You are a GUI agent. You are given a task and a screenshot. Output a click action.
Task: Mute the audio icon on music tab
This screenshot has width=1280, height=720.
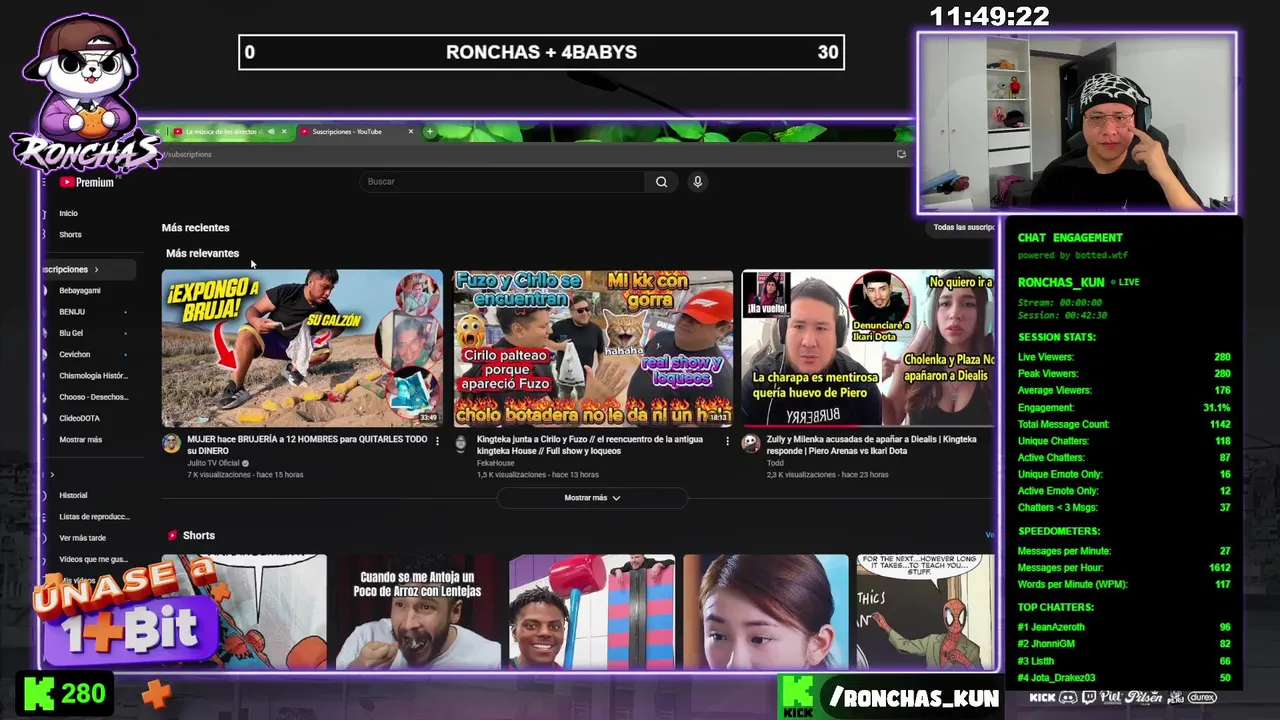click(x=271, y=131)
